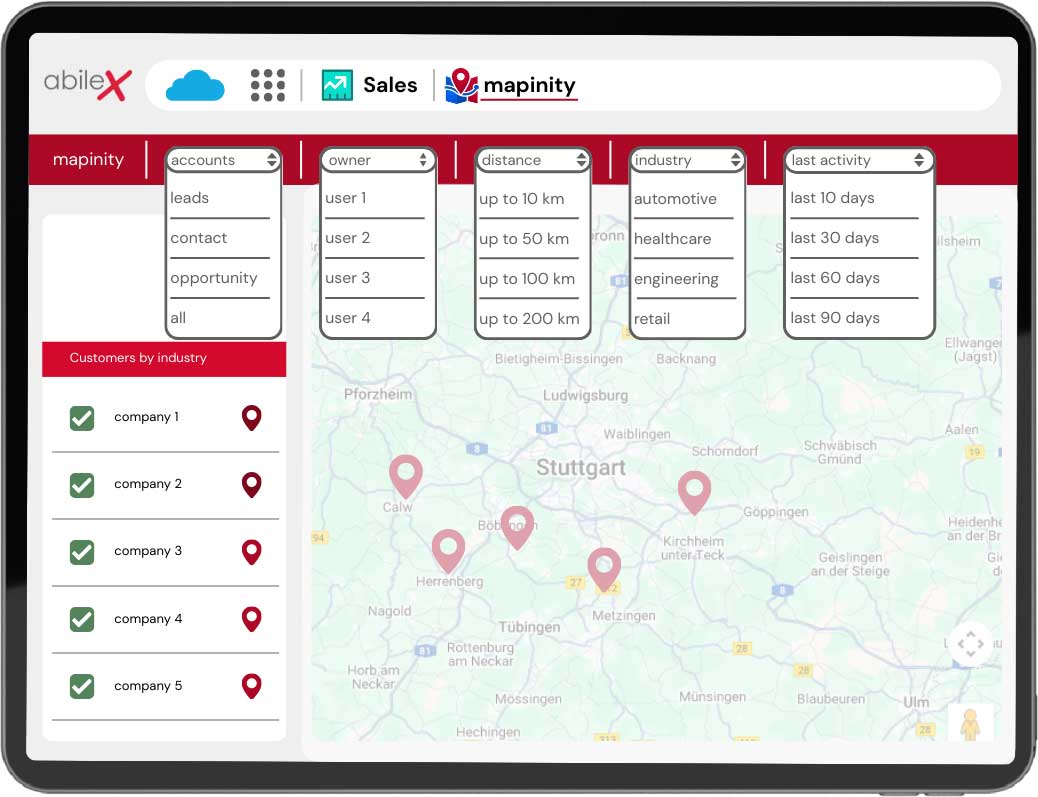Uncheck the company 2 checkbox

(x=82, y=485)
